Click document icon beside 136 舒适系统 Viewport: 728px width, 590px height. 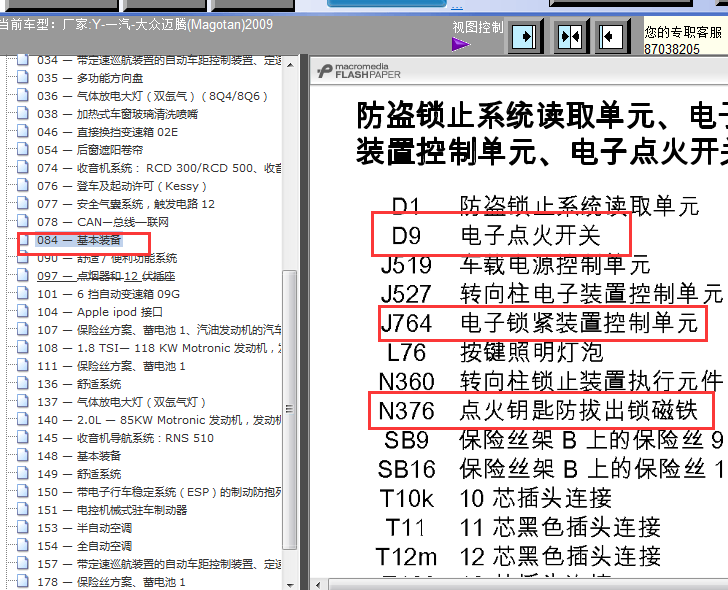coord(22,383)
